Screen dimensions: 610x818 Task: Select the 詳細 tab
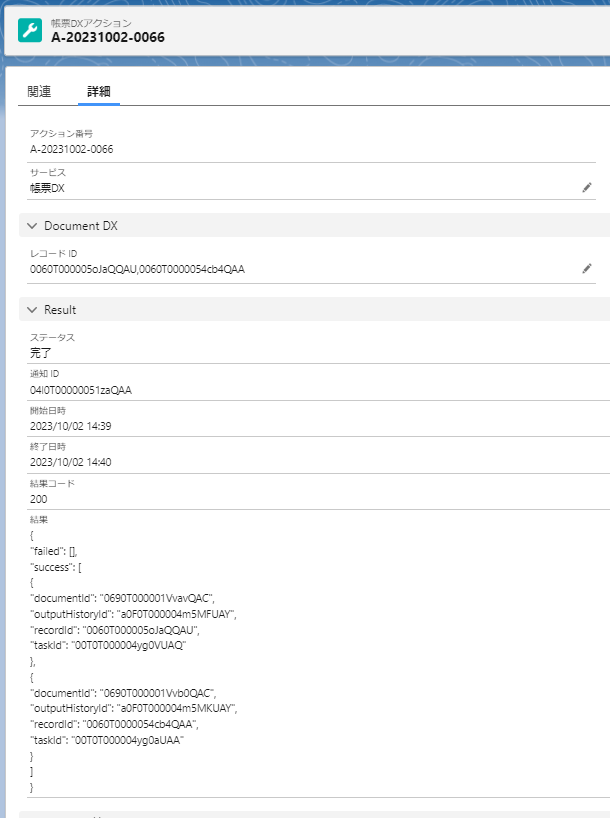98,91
